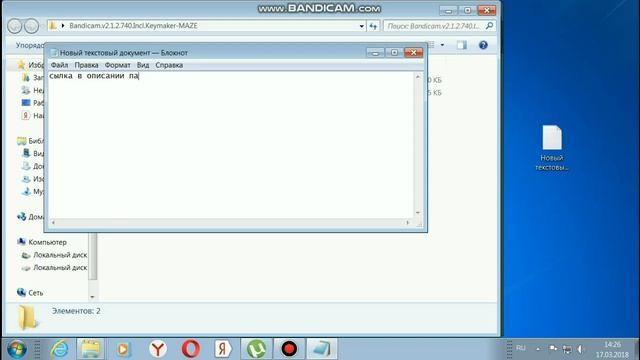Viewport: 640px width, 360px height.
Task: Close the Explorer window
Action: (x=487, y=10)
